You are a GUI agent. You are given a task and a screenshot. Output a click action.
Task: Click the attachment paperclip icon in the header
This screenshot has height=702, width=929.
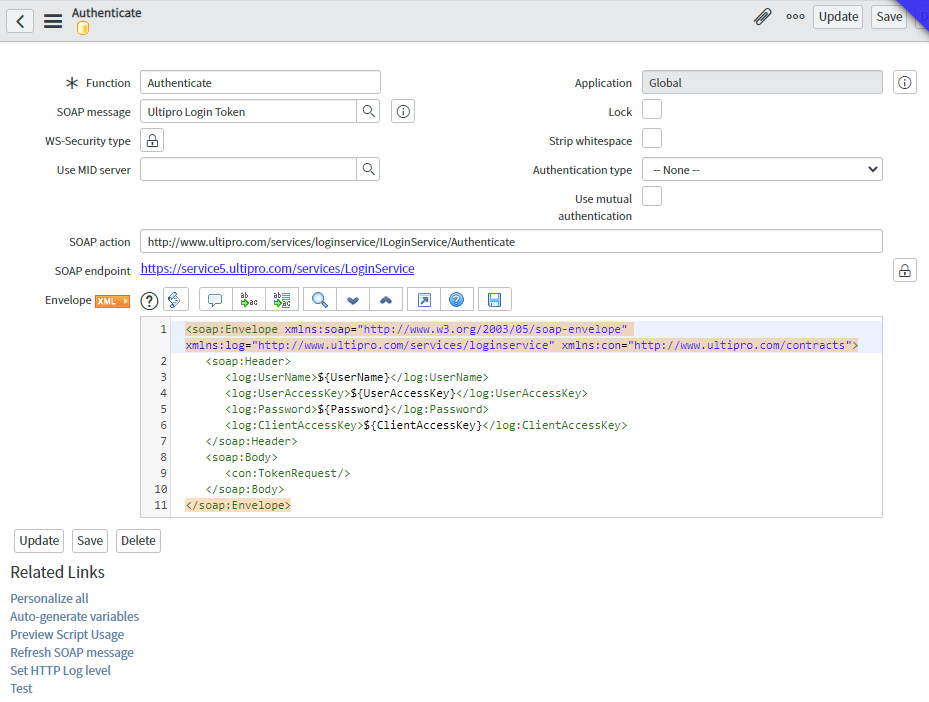(763, 16)
